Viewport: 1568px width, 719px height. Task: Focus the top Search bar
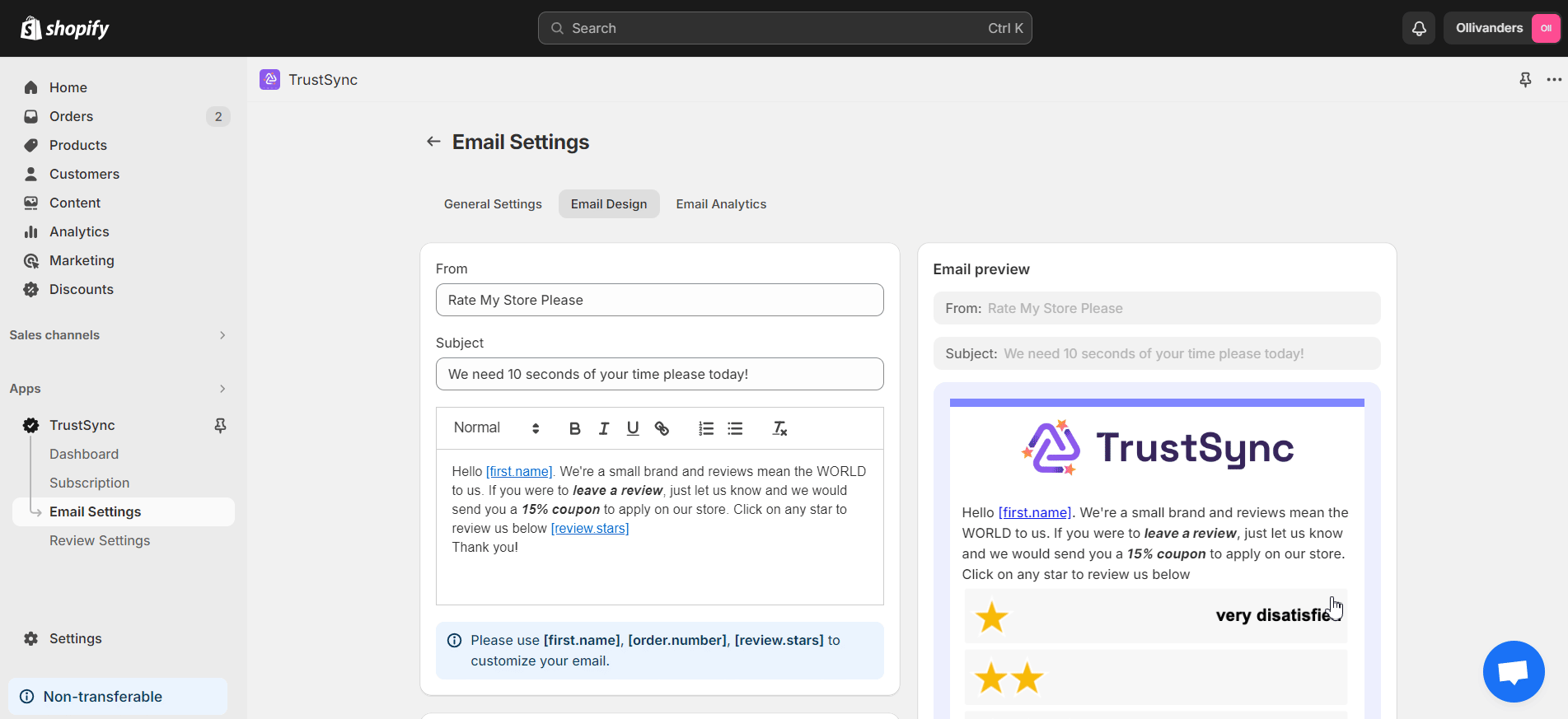point(784,28)
